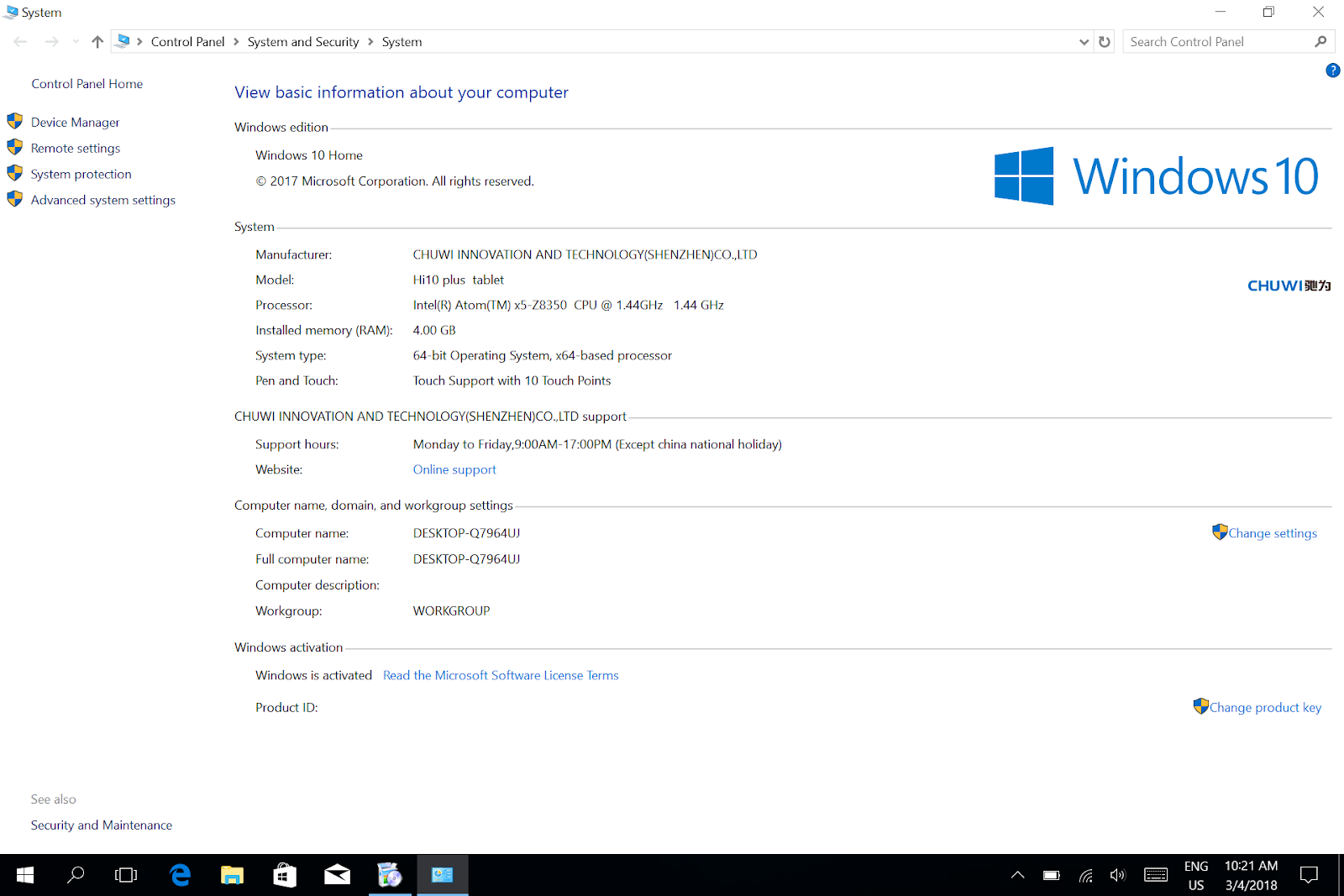This screenshot has height=896, width=1344.
Task: Refresh the System page
Action: click(x=1105, y=42)
